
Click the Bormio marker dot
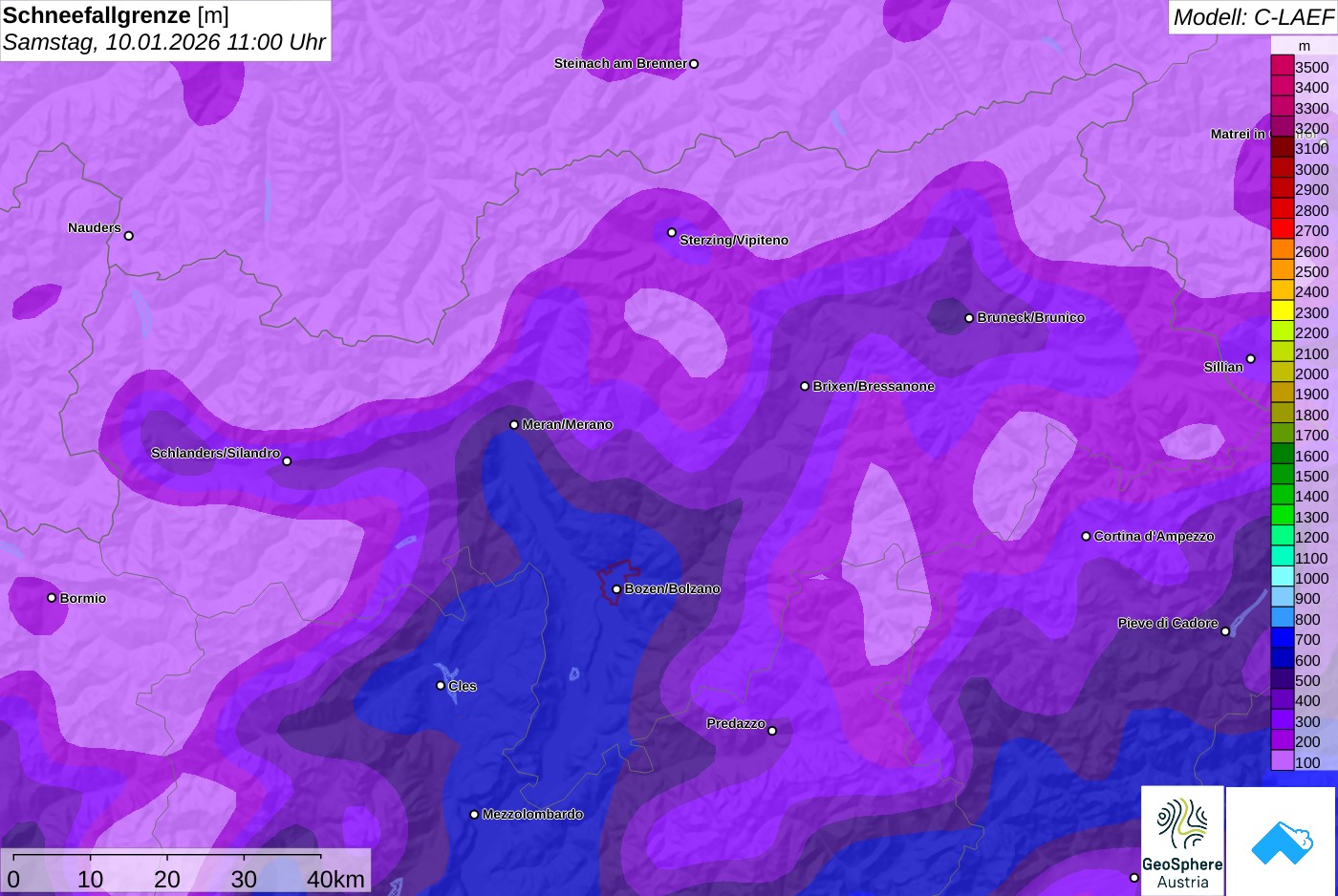point(52,598)
